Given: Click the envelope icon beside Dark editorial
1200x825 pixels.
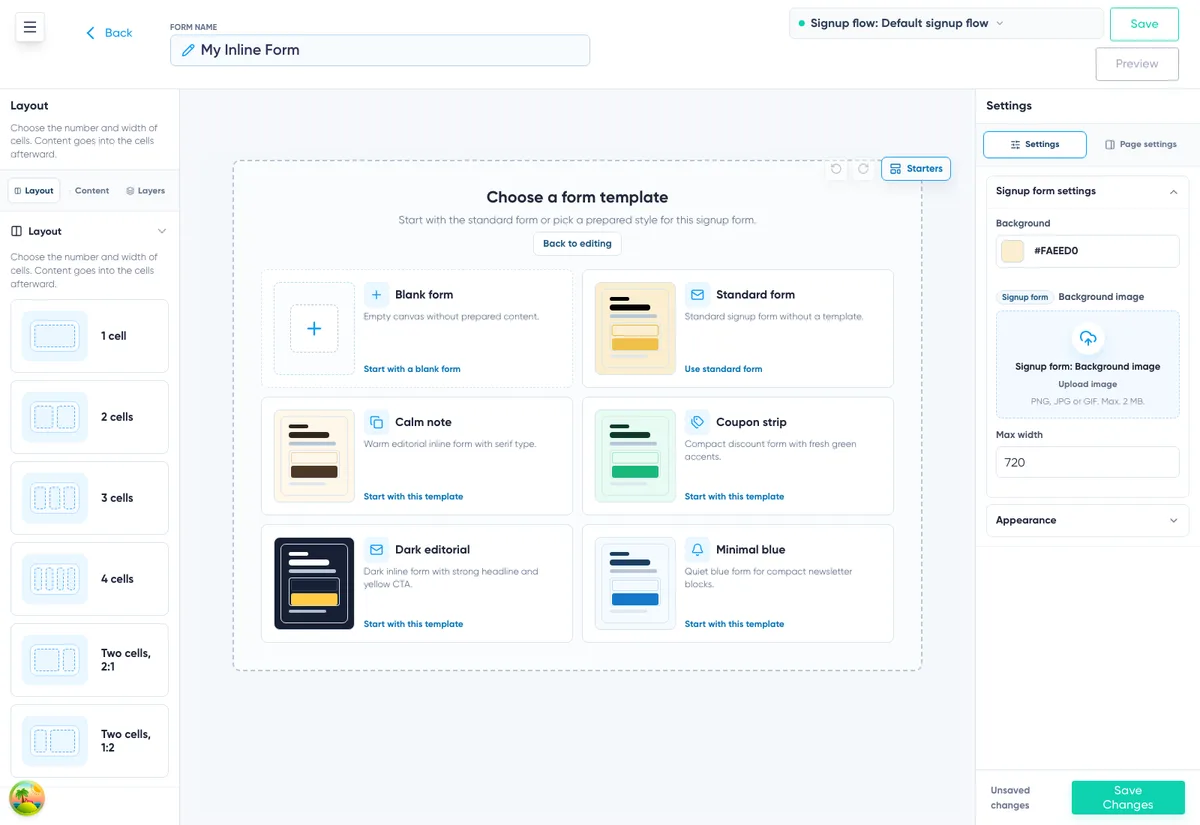Looking at the screenshot, I should pyautogui.click(x=376, y=550).
